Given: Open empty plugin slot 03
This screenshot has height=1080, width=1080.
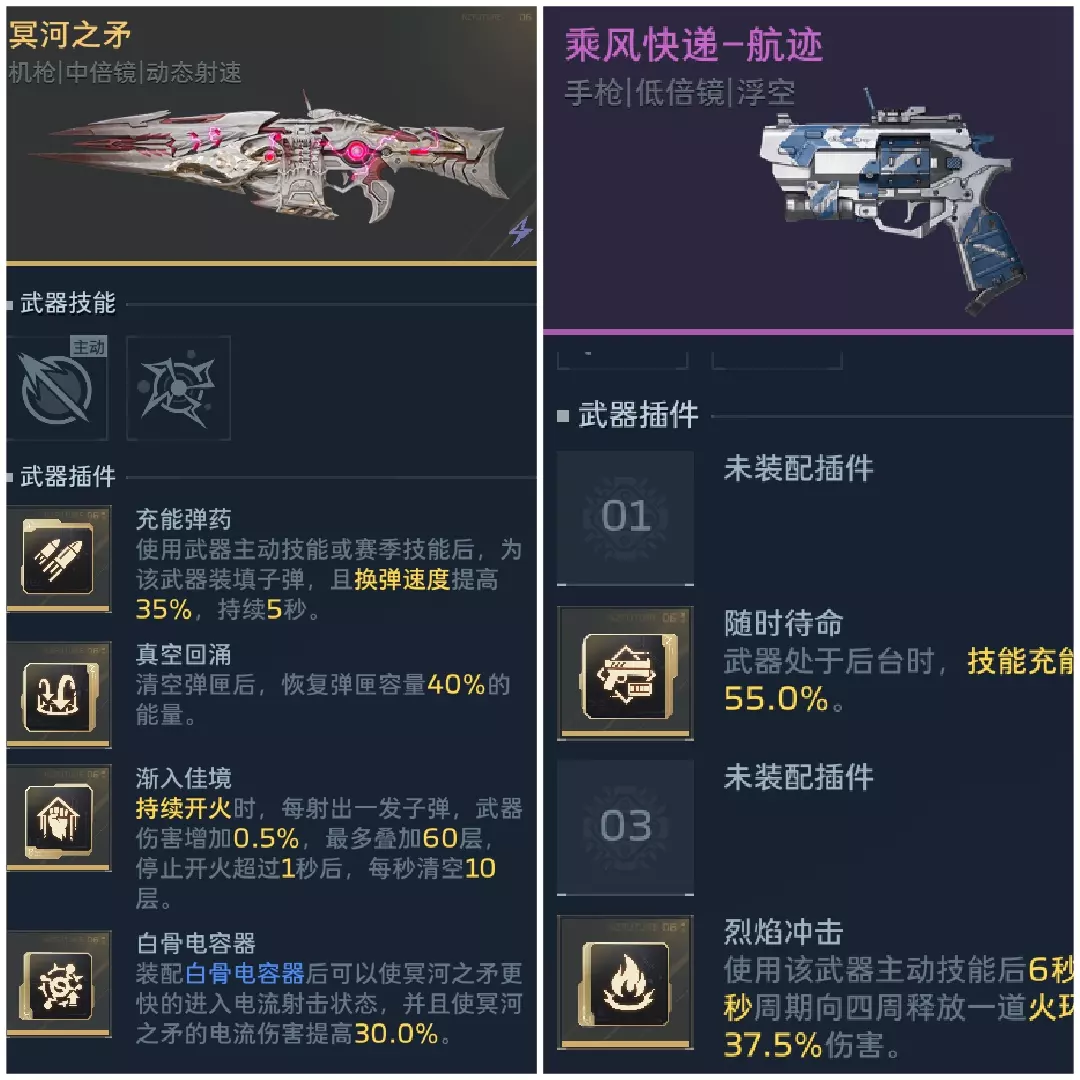Looking at the screenshot, I should [625, 827].
